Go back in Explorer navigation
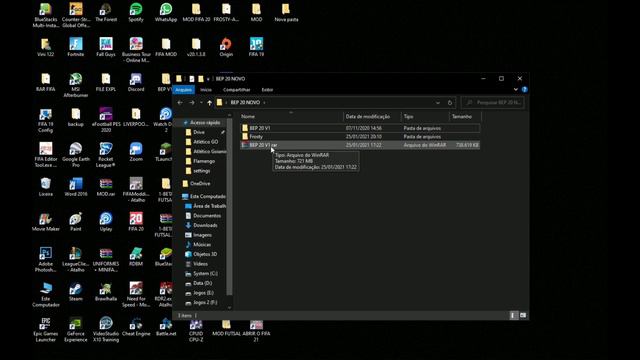The width and height of the screenshot is (640, 360). [x=180, y=102]
